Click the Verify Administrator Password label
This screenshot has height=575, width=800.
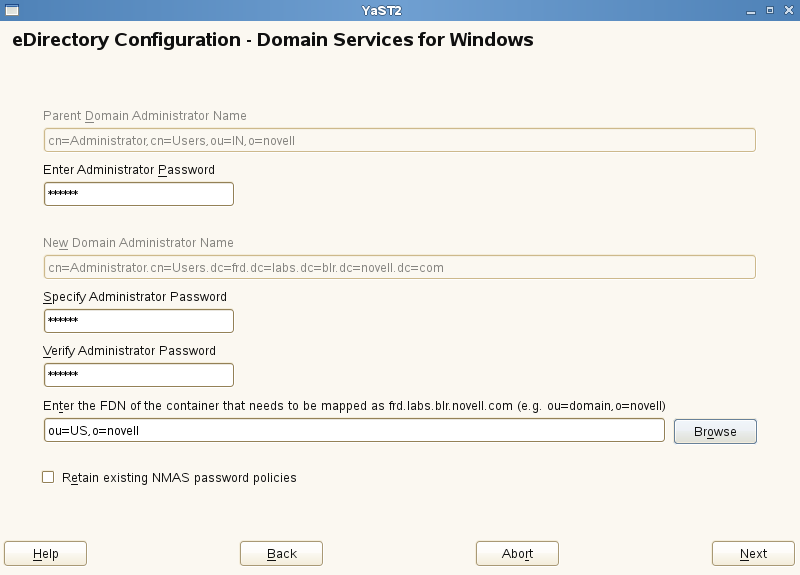point(129,351)
